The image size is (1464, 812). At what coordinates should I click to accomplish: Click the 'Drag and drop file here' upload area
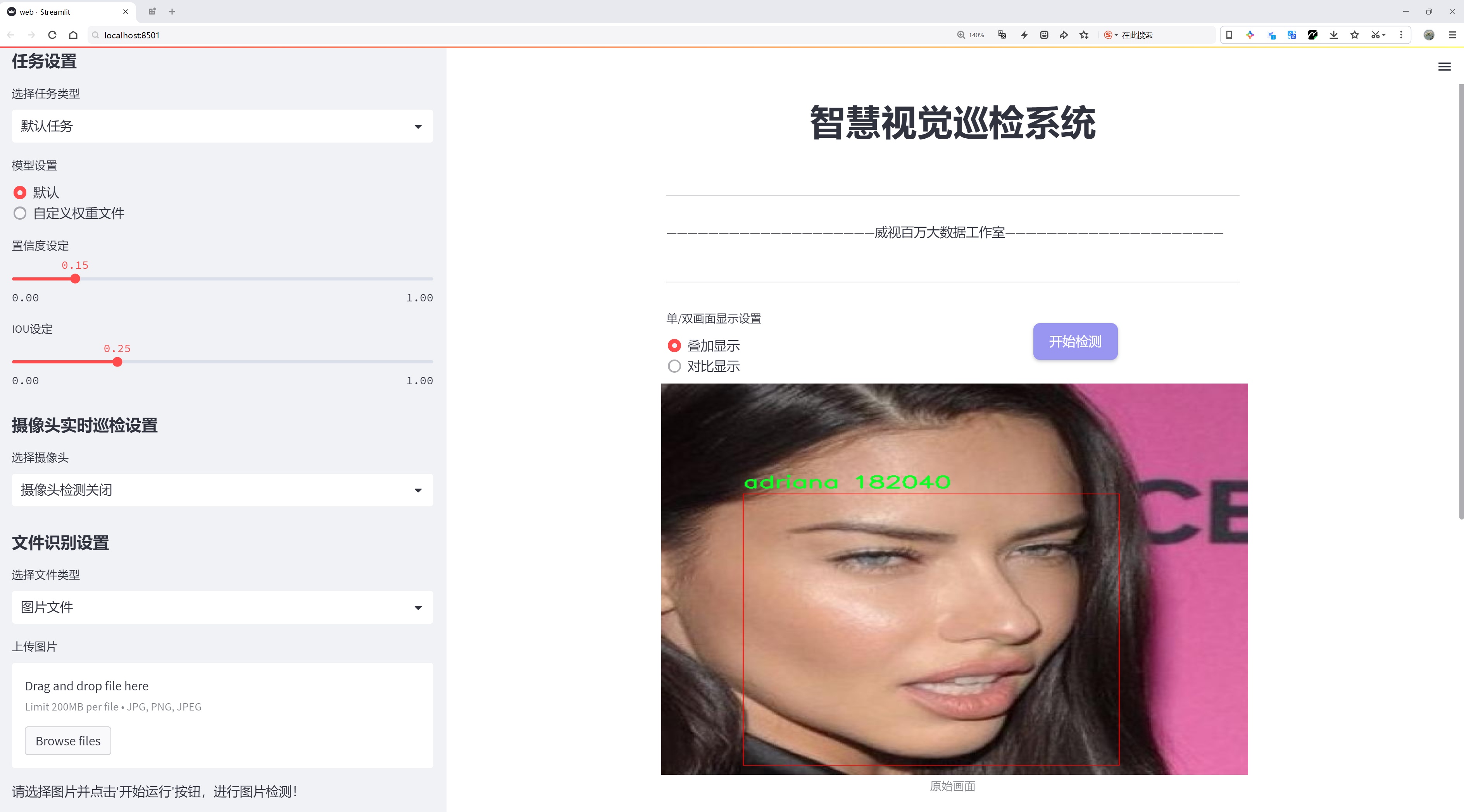[x=222, y=716]
